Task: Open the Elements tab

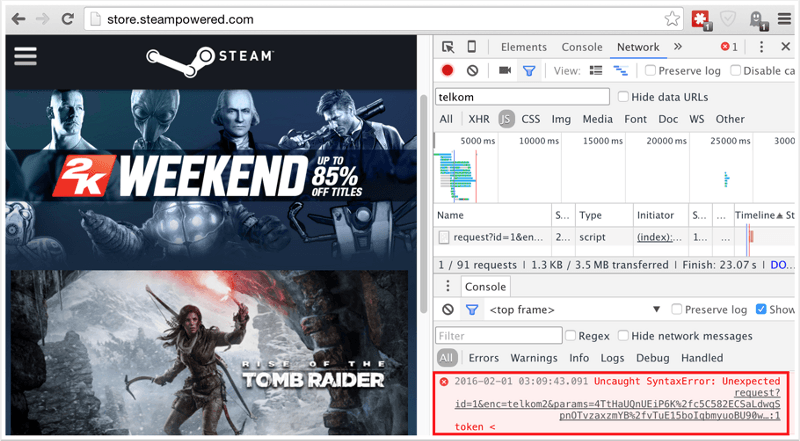Action: 523,47
